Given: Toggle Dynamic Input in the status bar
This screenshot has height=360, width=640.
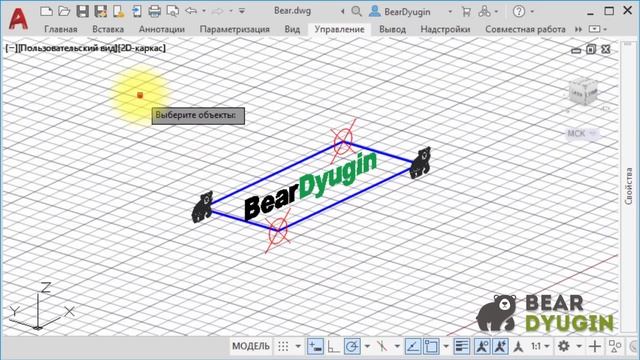Looking at the screenshot, I should tap(316, 346).
